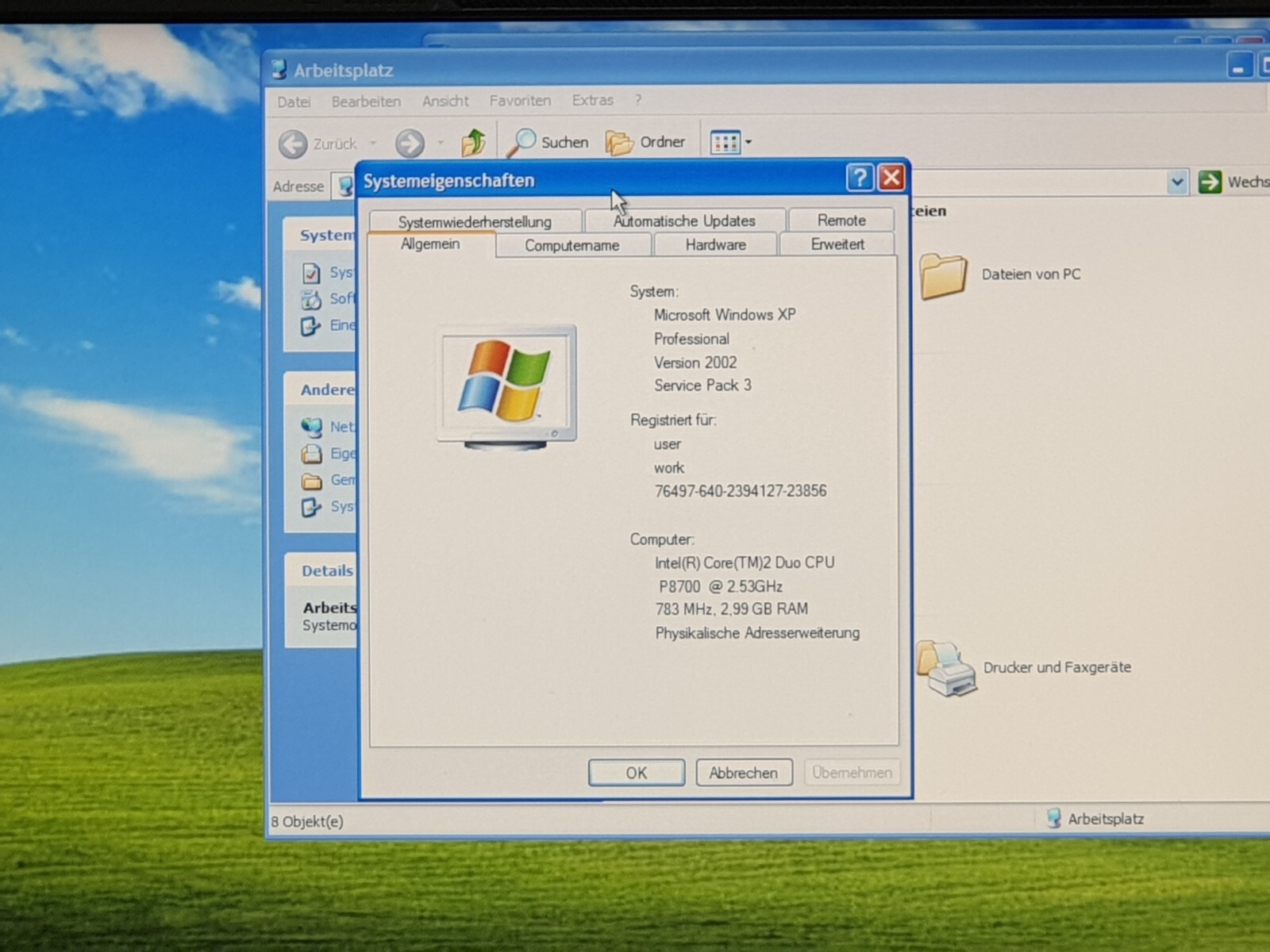Open Gemeinsame Dokumente folder icon in sidebar
Viewport: 1270px width, 952px height.
312,481
